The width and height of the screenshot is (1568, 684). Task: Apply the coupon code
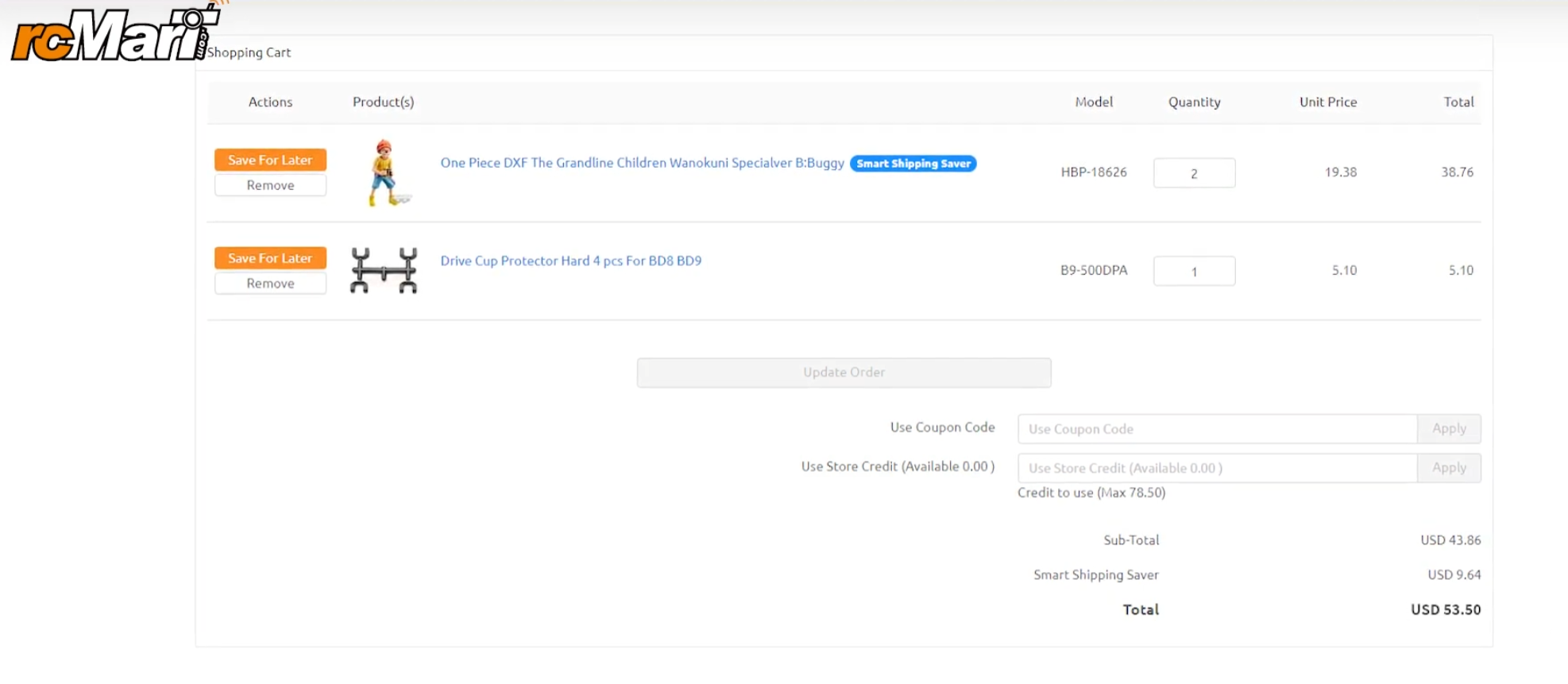point(1449,429)
